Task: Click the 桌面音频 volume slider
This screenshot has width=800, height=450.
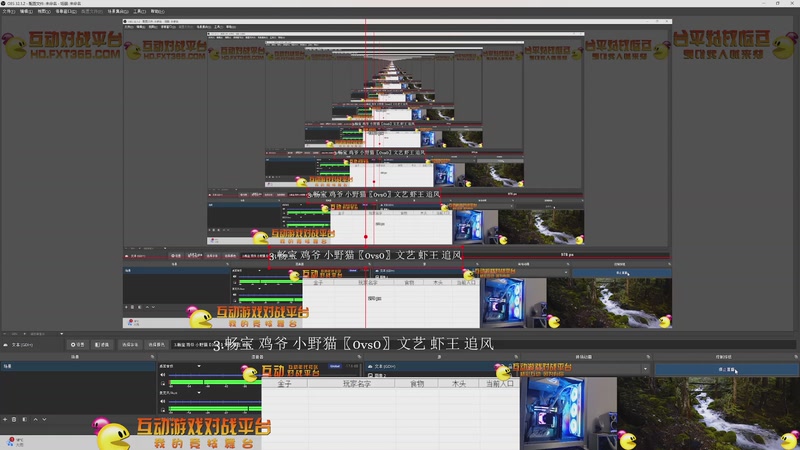Action: coord(214,375)
